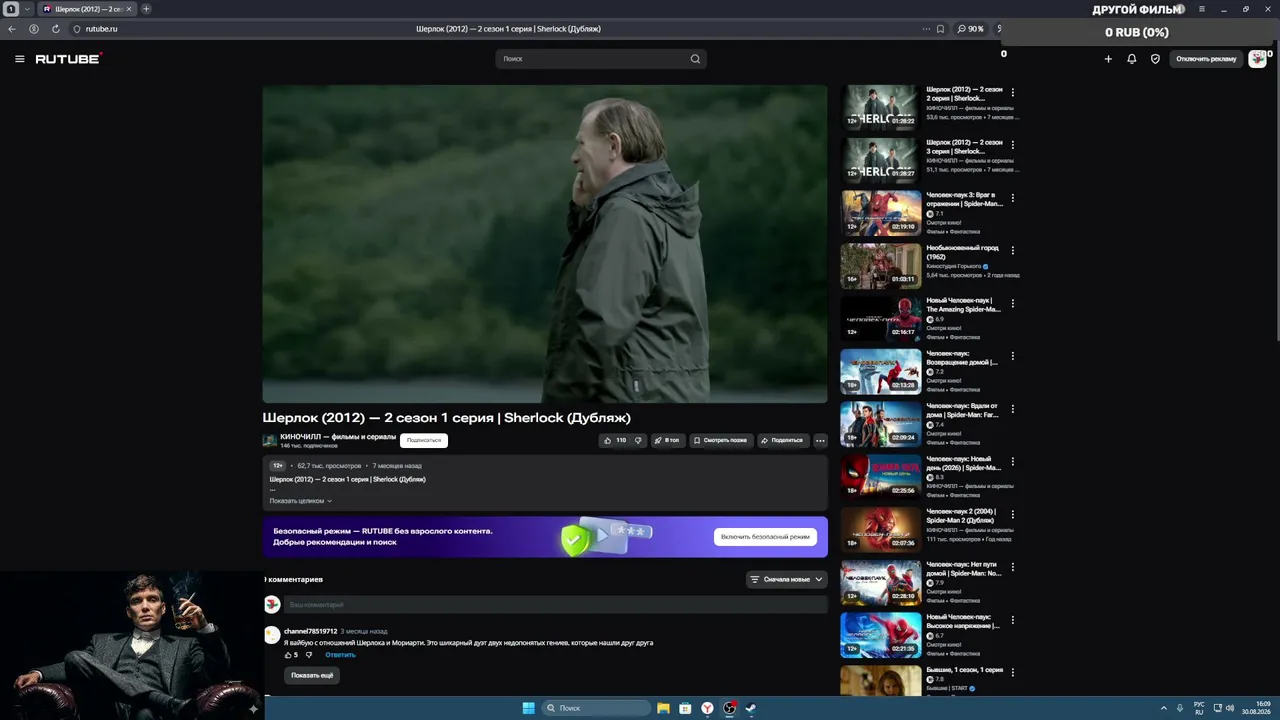
Task: Add video to 'Смотреть позже'
Action: click(720, 440)
